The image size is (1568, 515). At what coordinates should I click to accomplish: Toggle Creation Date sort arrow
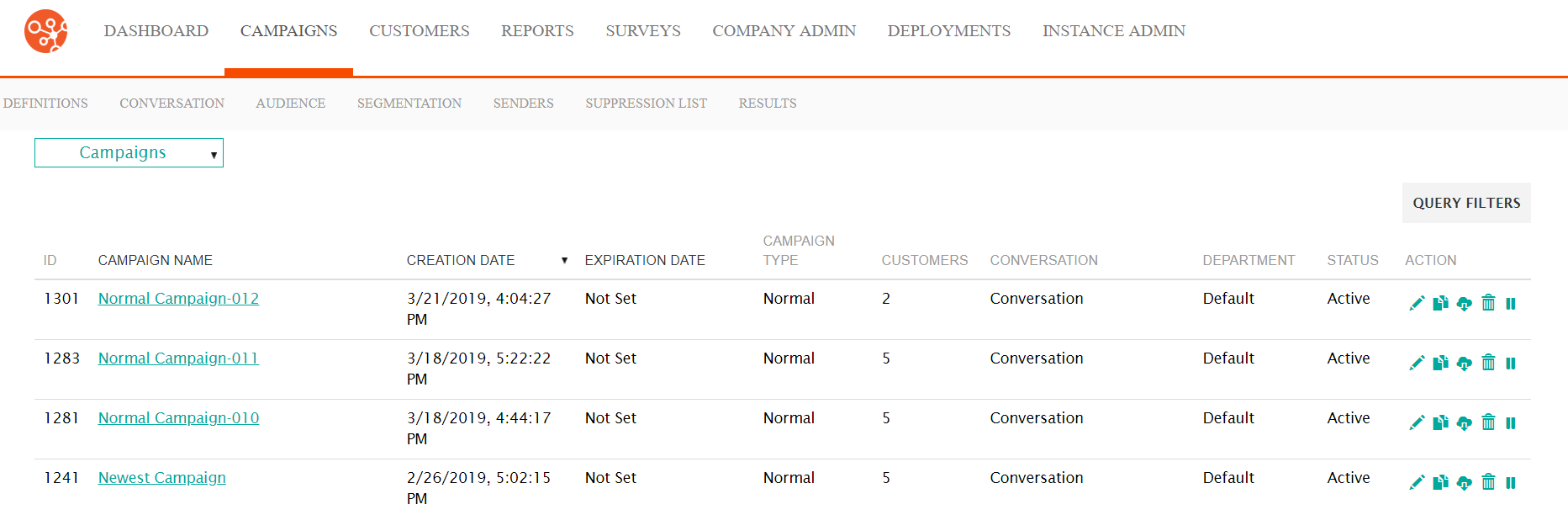[564, 261]
